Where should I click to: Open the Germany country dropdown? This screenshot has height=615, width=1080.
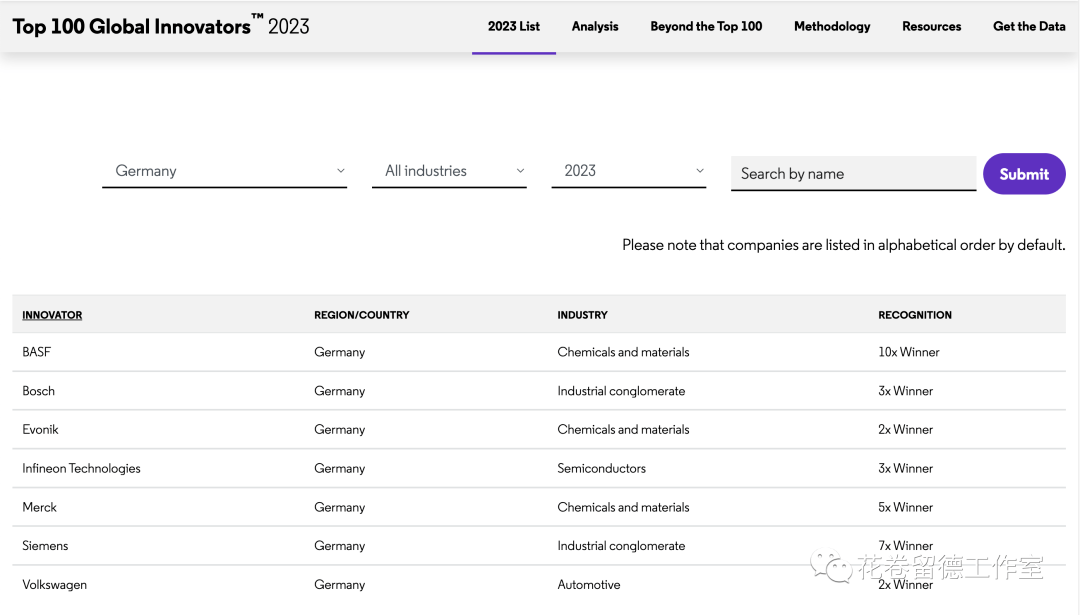pyautogui.click(x=225, y=171)
